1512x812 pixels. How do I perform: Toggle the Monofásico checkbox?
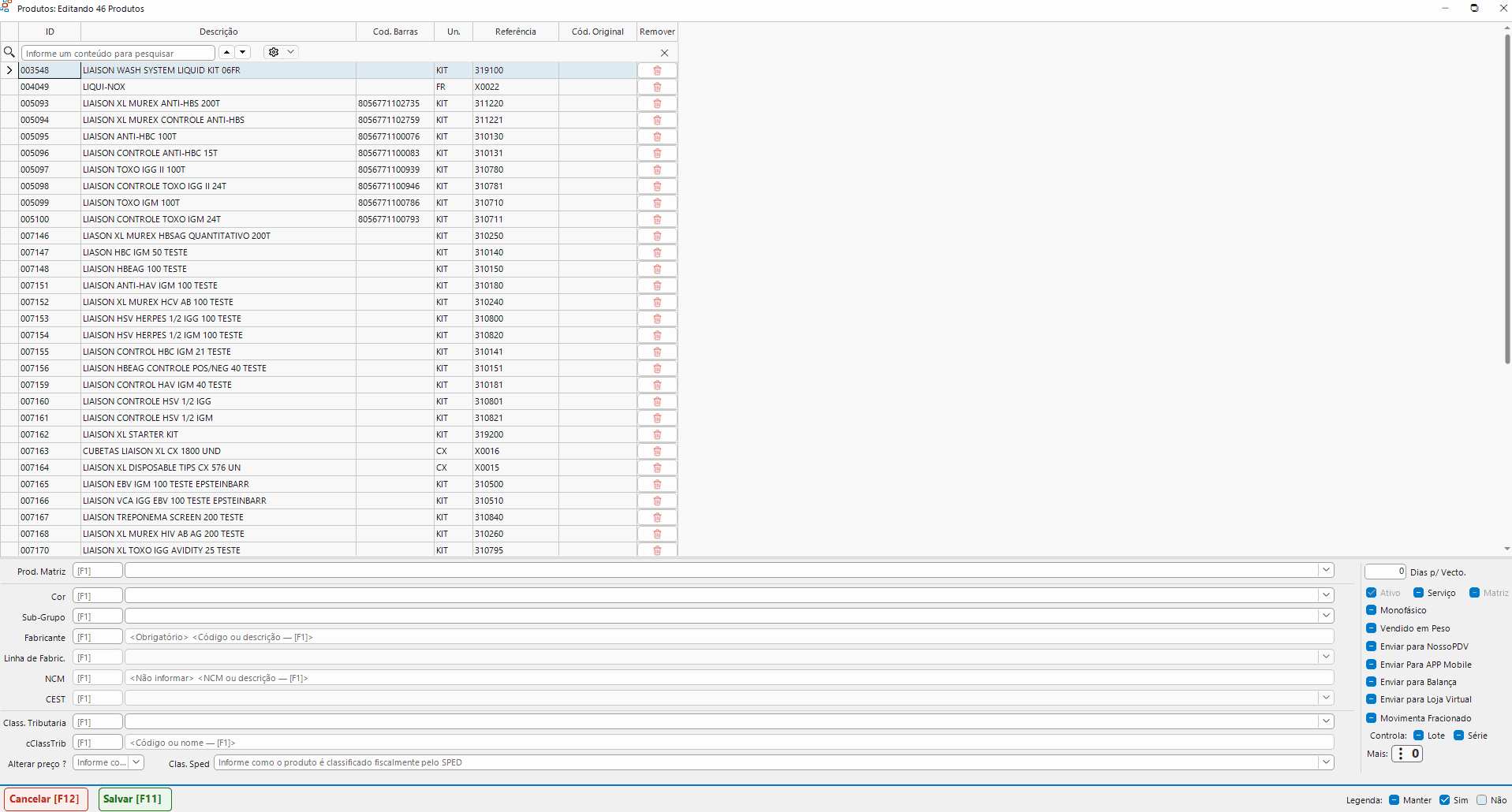1372,610
